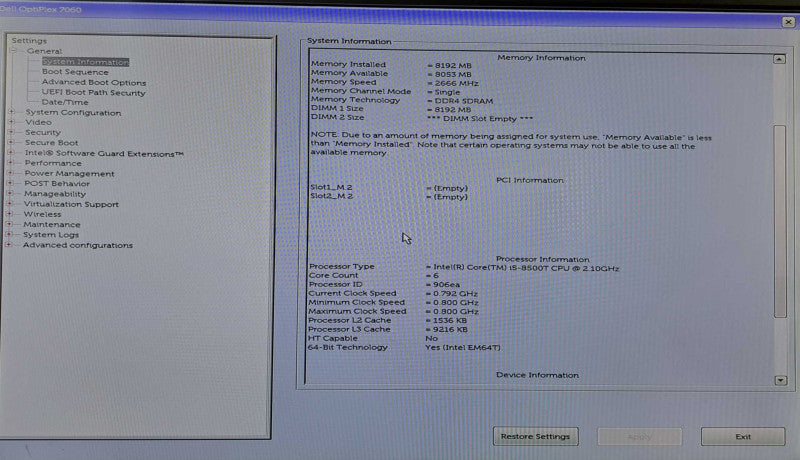Expand the Secure Boot node
The height and width of the screenshot is (460, 800).
click(11, 142)
